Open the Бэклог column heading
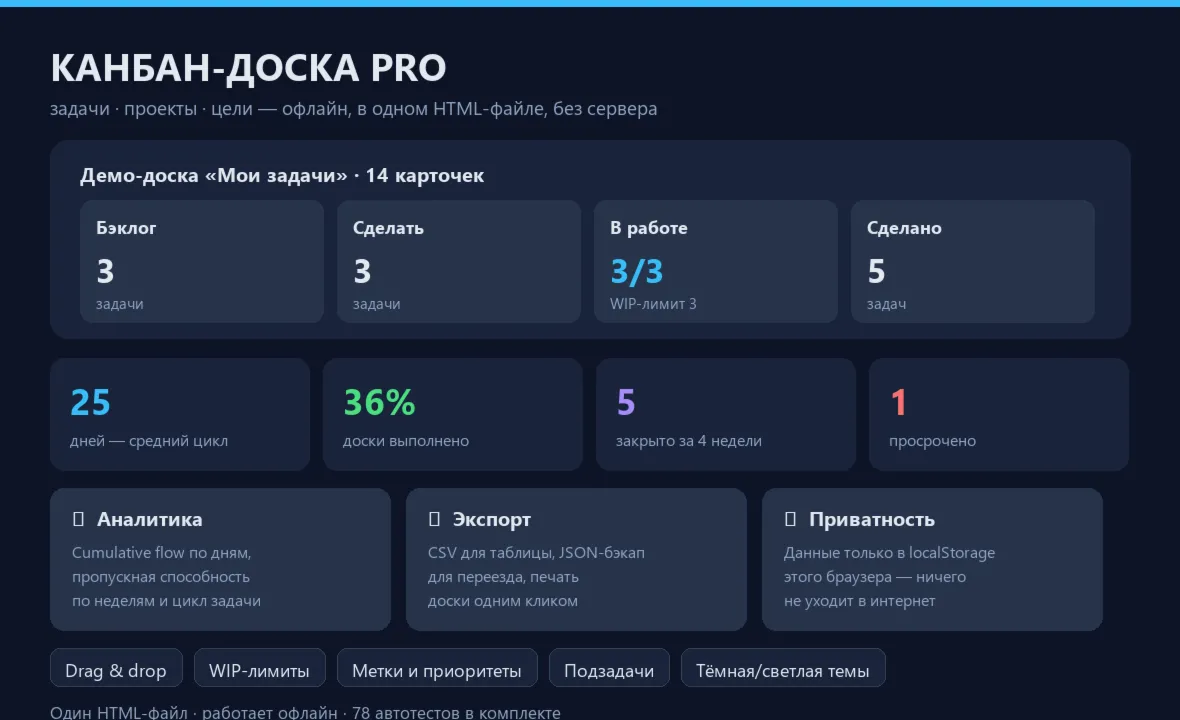This screenshot has height=720, width=1180. (126, 228)
